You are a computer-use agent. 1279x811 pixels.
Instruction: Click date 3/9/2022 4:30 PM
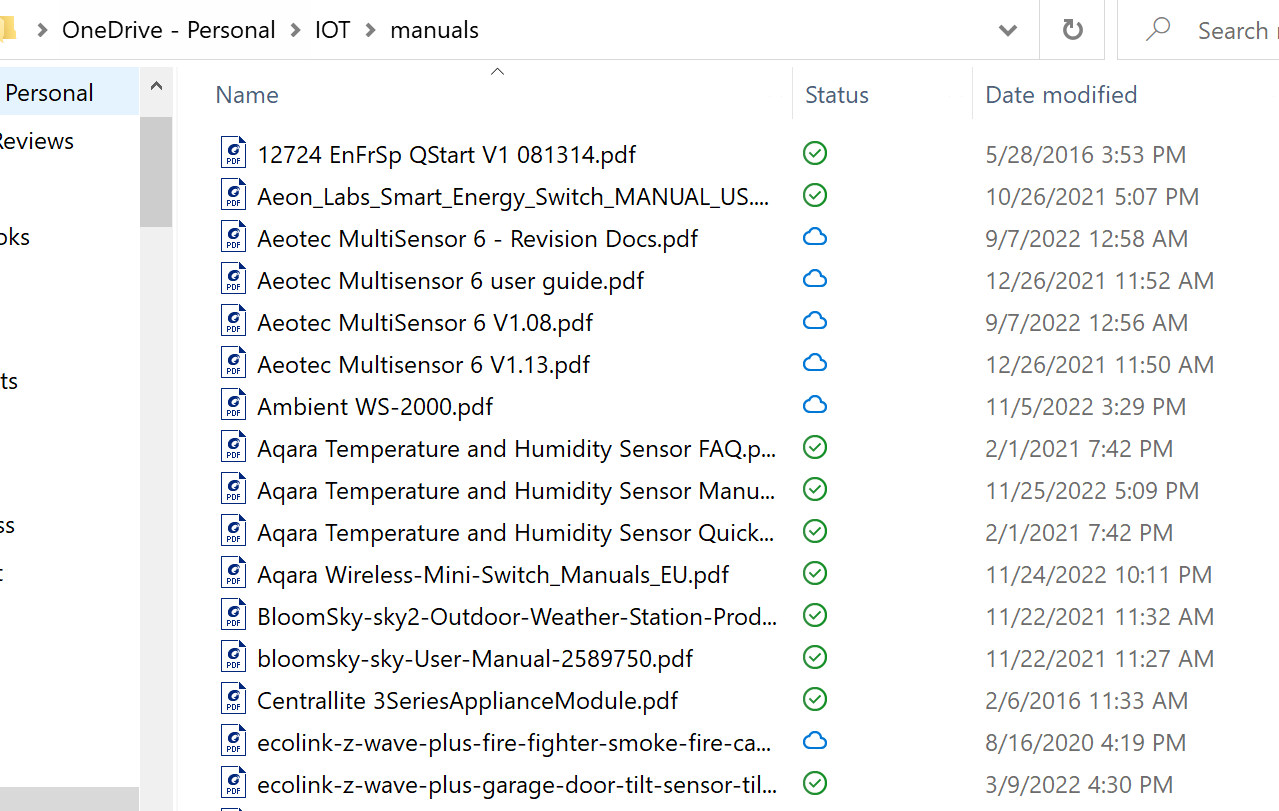click(1078, 785)
